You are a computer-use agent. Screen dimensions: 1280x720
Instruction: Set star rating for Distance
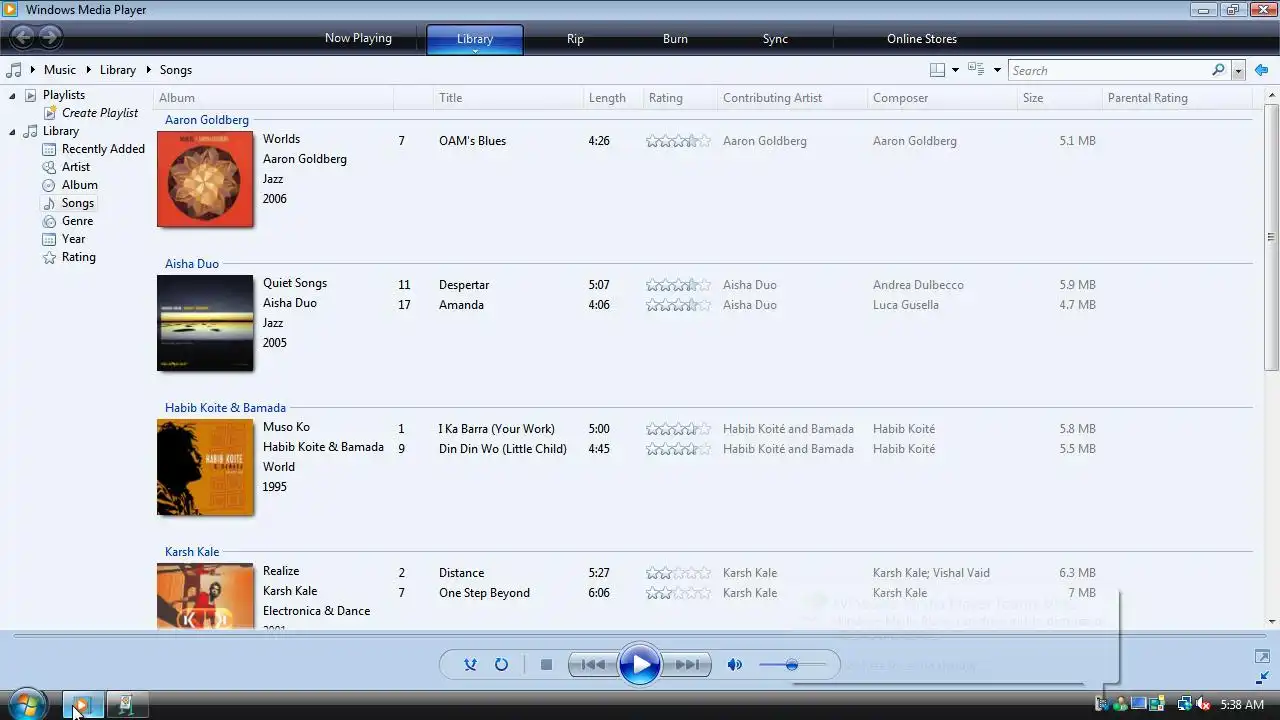678,573
